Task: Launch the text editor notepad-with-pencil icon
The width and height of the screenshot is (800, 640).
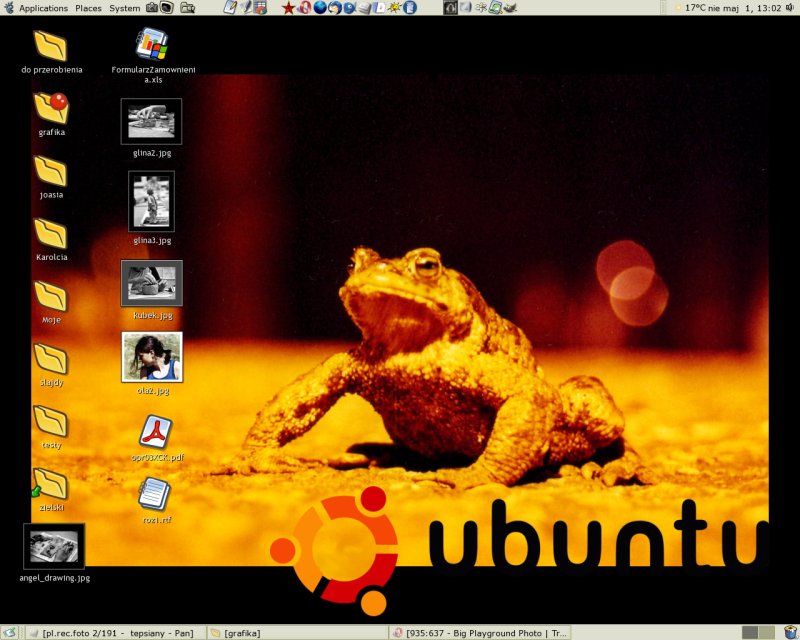Action: click(x=230, y=8)
